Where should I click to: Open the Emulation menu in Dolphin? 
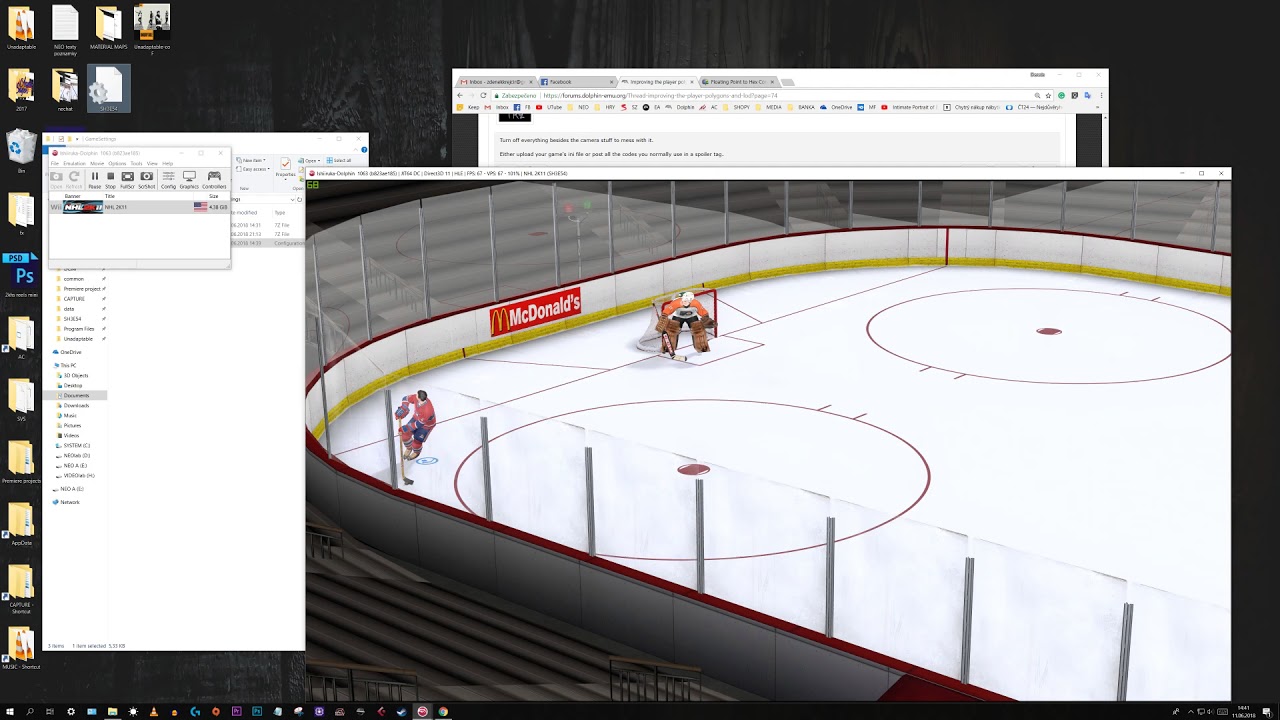pos(74,163)
